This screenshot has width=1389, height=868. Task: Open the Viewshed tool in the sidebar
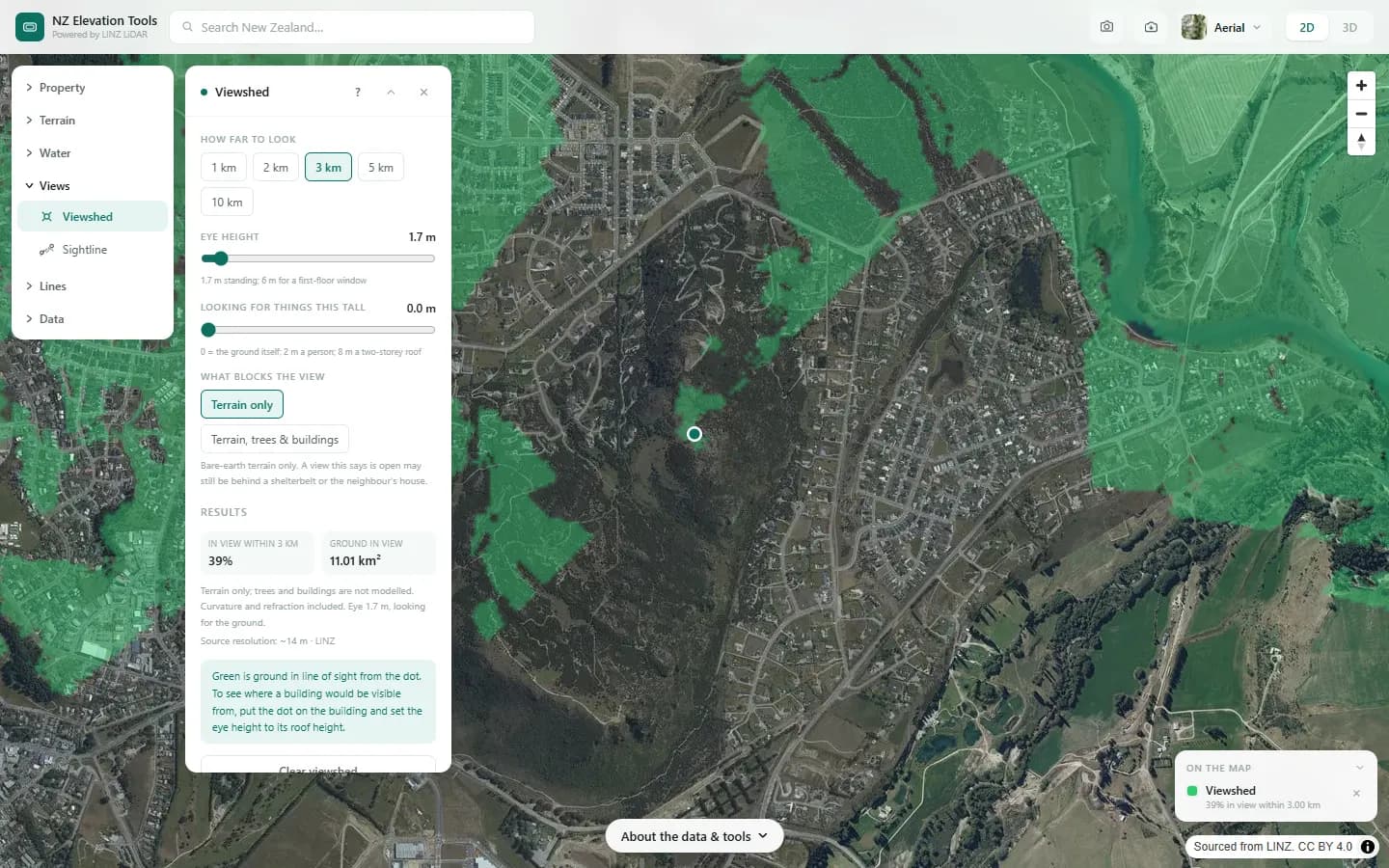[x=93, y=217]
